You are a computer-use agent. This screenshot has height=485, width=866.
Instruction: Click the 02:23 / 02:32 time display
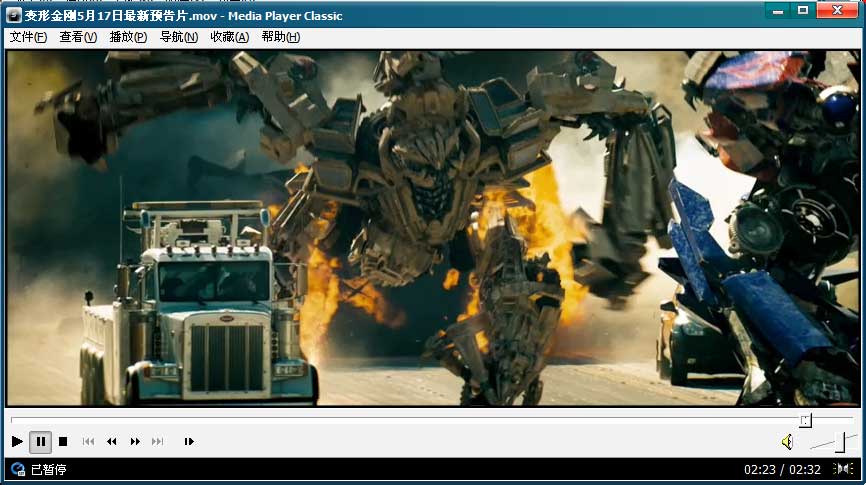782,470
